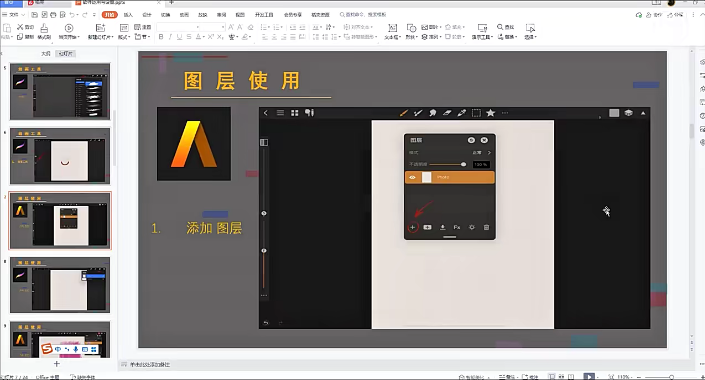The height and width of the screenshot is (380, 705).
Task: Align text left
Action: pos(265,37)
